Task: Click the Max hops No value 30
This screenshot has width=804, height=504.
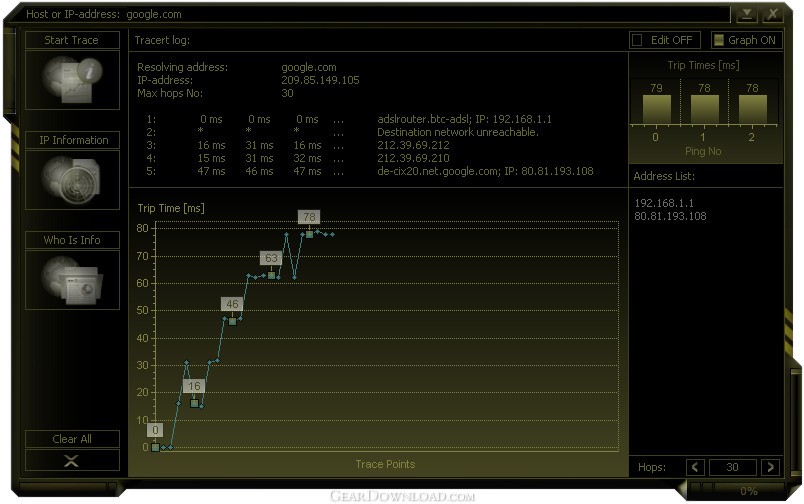Action: tap(287, 93)
